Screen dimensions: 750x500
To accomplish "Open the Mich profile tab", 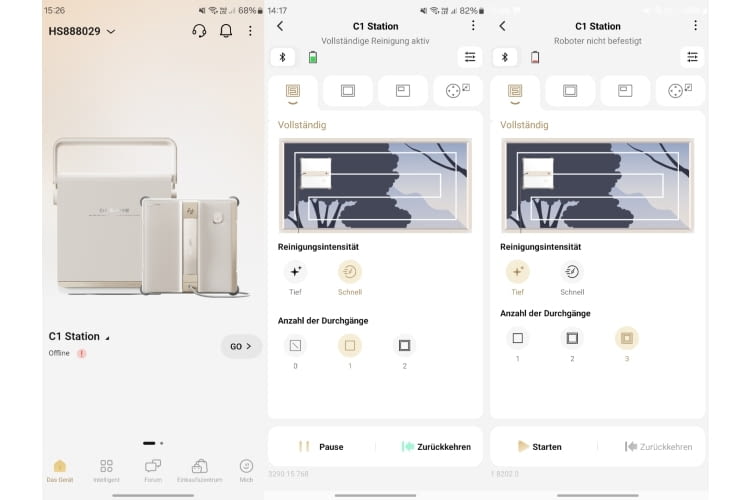I will pos(246,471).
